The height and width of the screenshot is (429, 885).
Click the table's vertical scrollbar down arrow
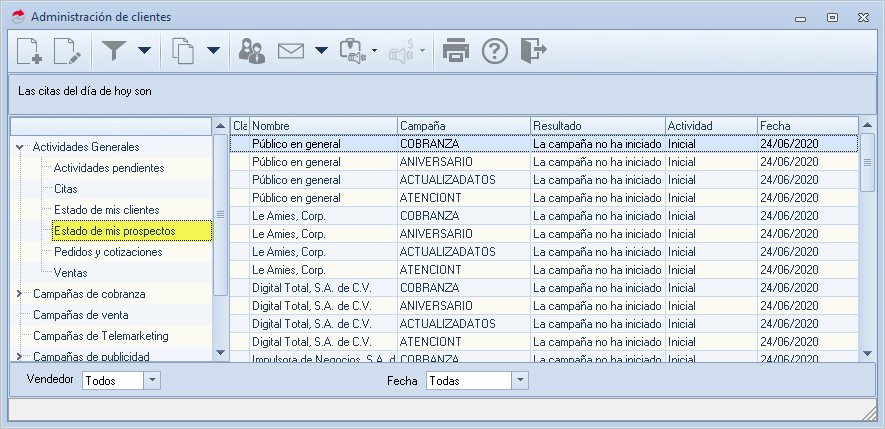pyautogui.click(x=868, y=353)
